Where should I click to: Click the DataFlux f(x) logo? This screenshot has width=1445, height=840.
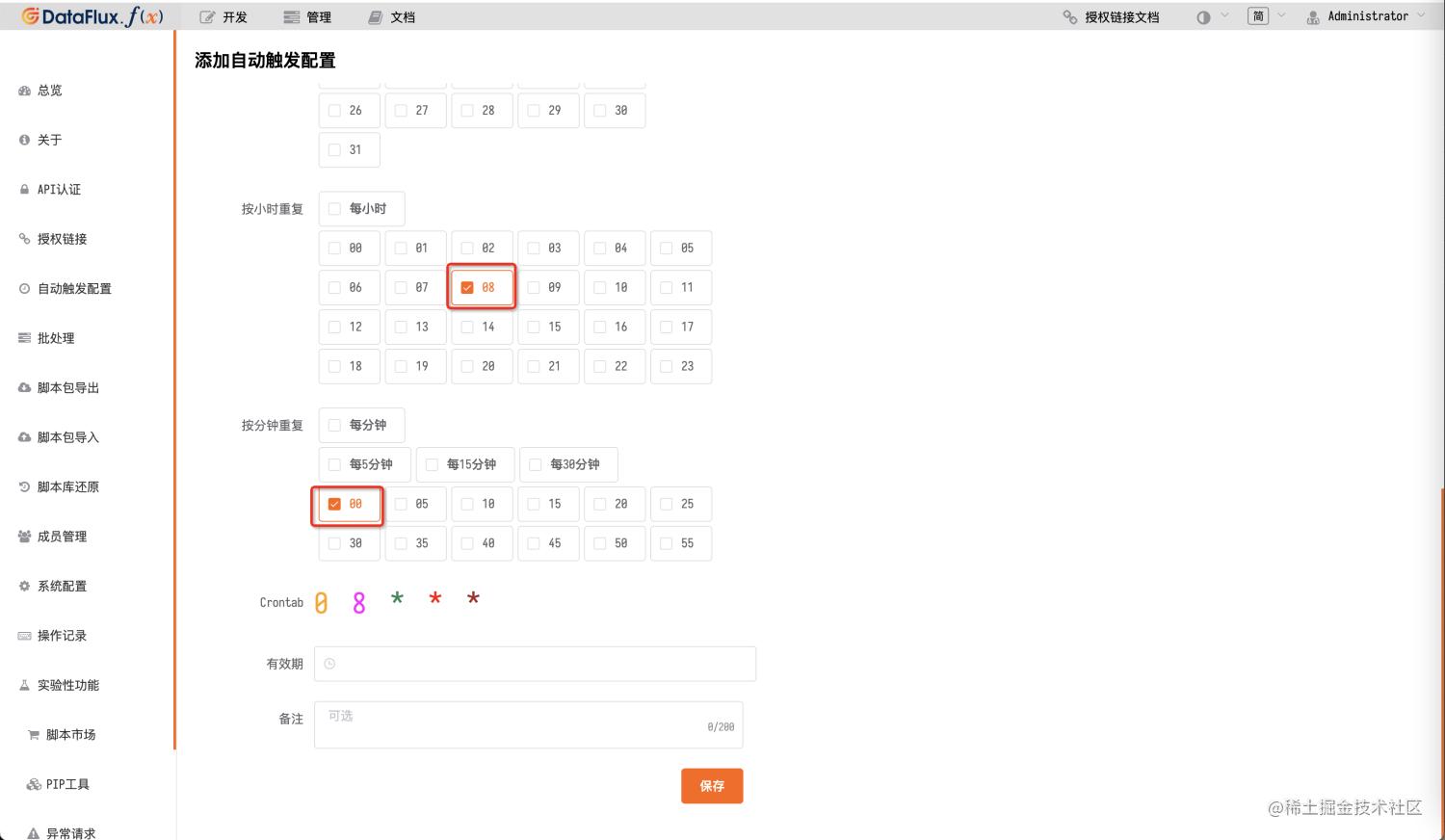[x=92, y=16]
